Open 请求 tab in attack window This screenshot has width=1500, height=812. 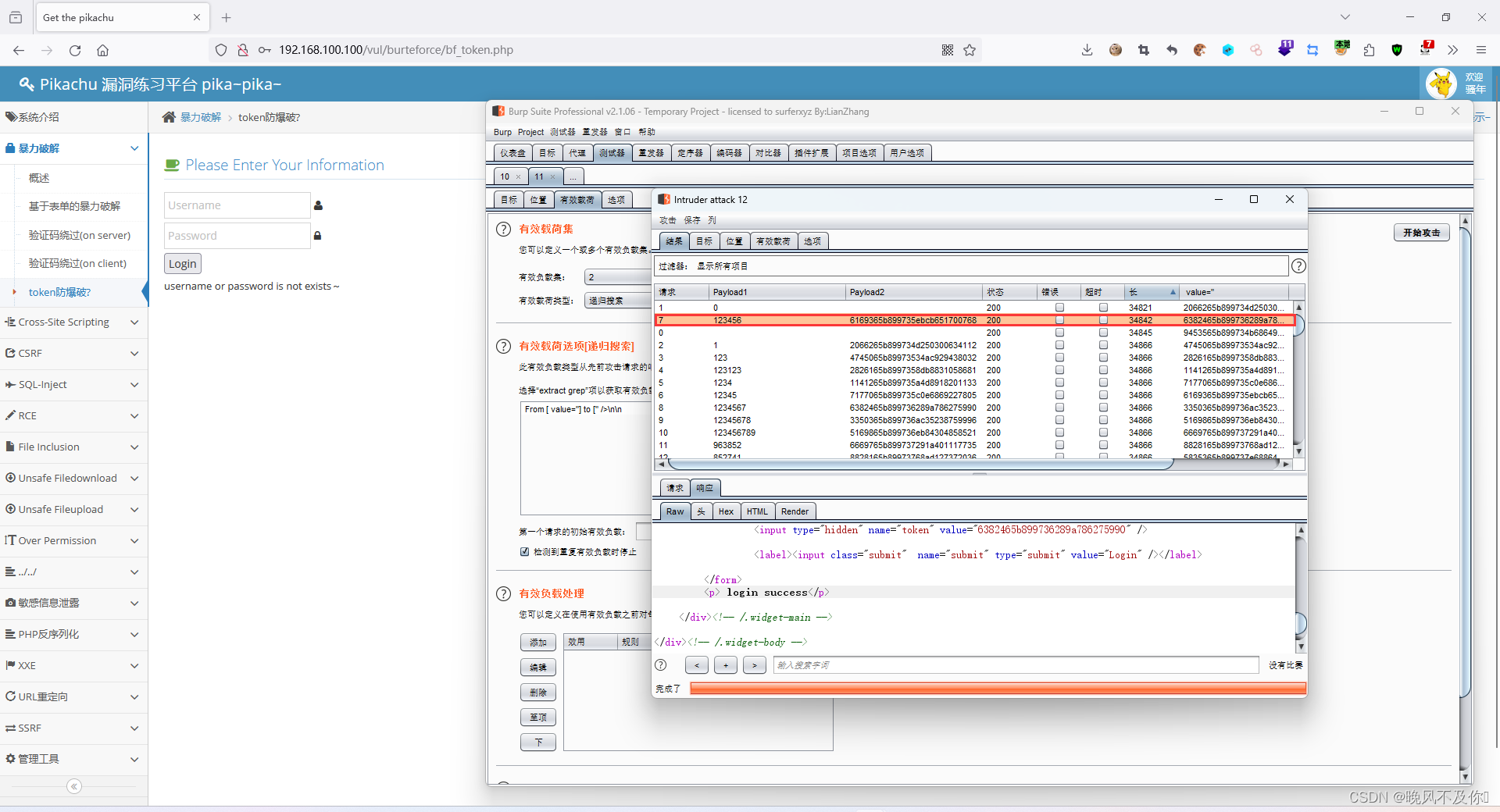pyautogui.click(x=675, y=488)
